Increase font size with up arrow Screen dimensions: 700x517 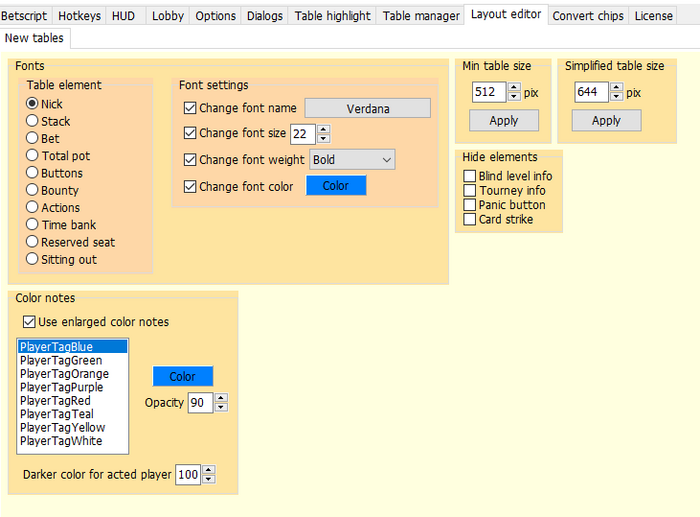(x=323, y=128)
